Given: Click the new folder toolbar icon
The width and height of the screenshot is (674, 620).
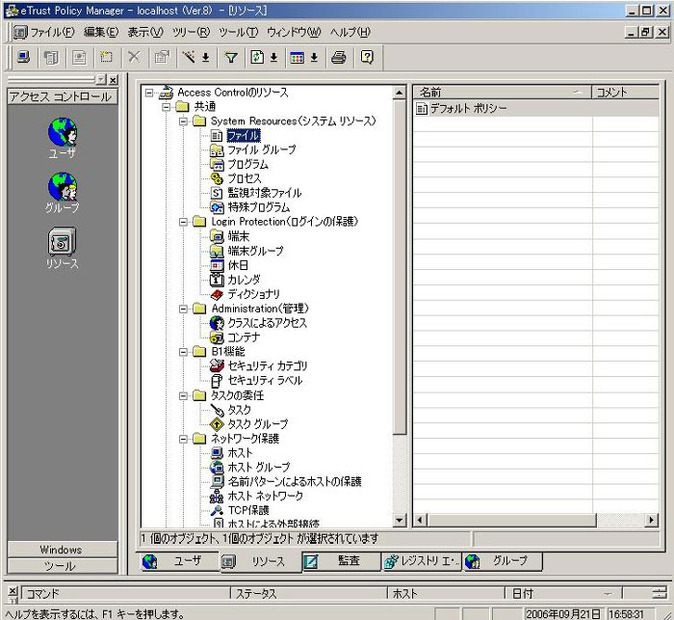Looking at the screenshot, I should point(106,57).
